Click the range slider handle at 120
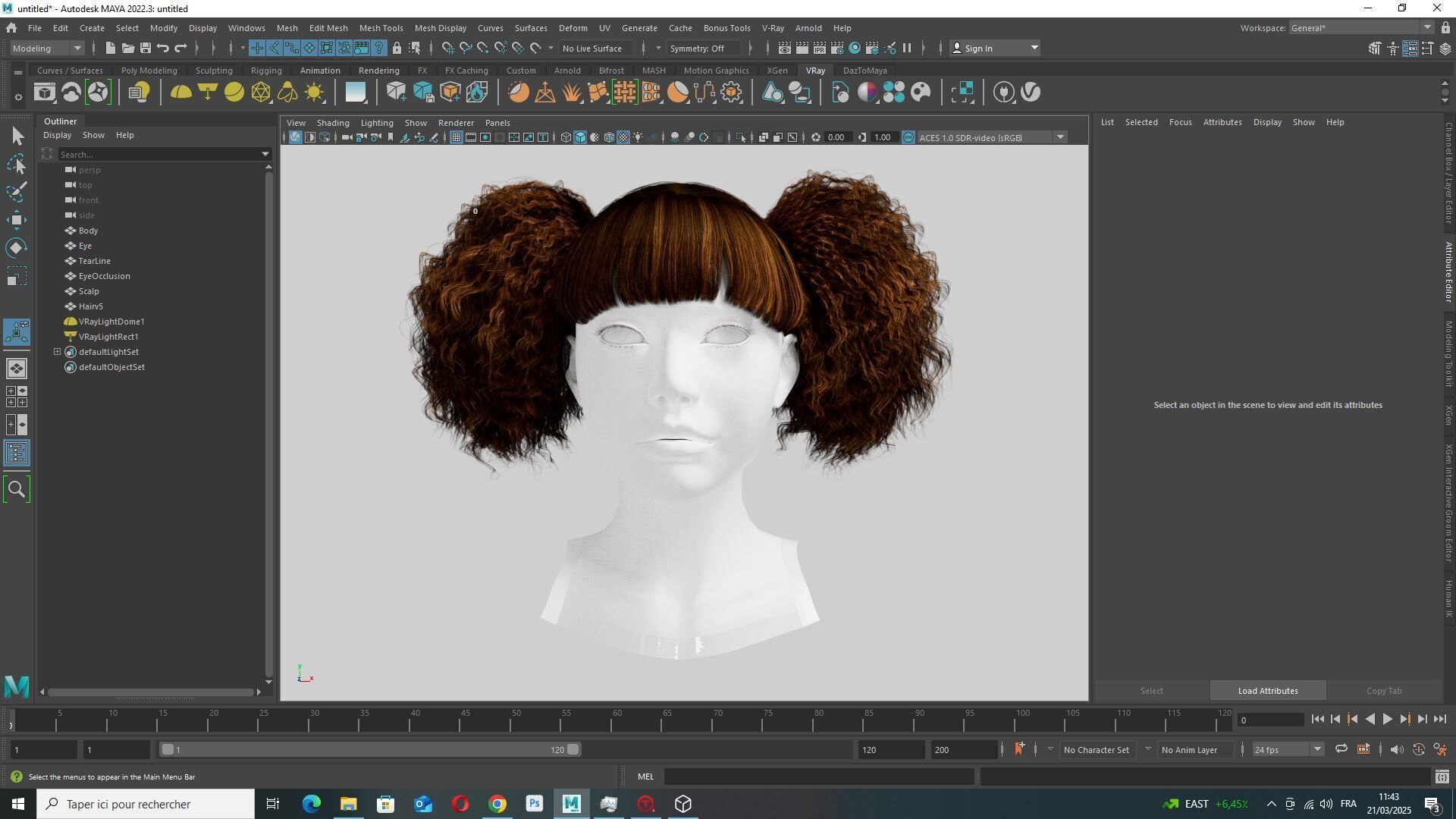This screenshot has height=819, width=1456. (x=573, y=749)
